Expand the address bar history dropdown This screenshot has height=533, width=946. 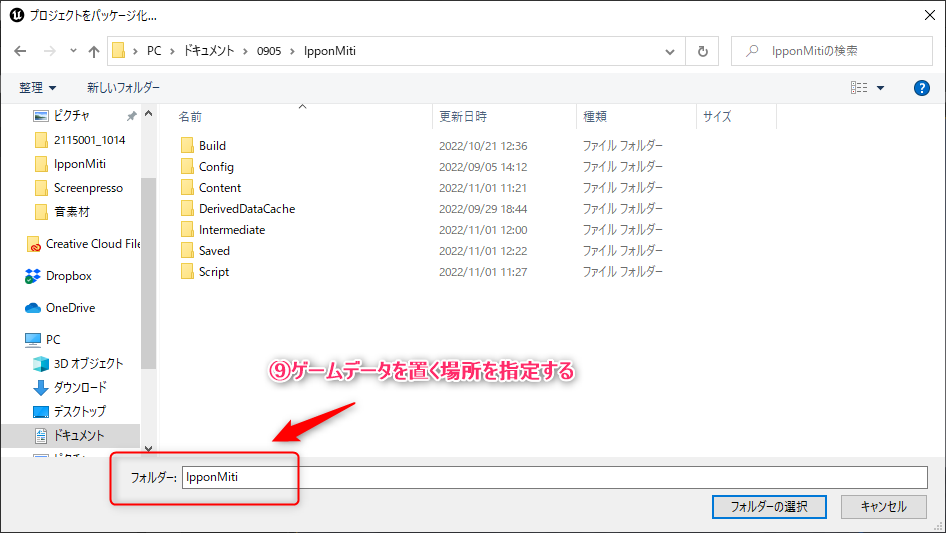coord(672,51)
